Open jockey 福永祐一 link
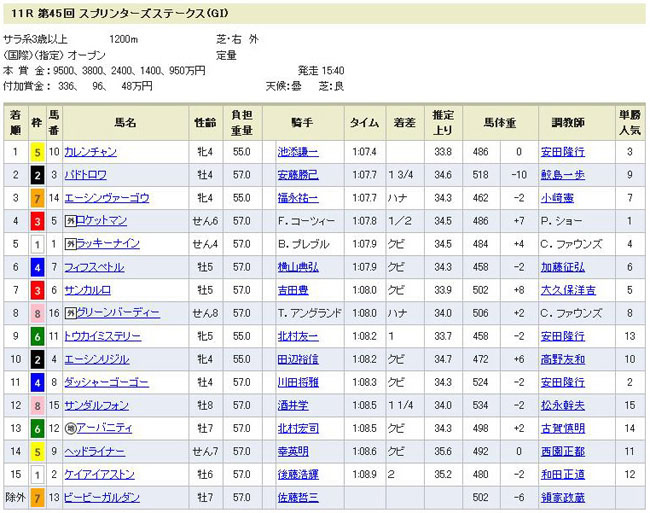The image size is (650, 513). [296, 198]
